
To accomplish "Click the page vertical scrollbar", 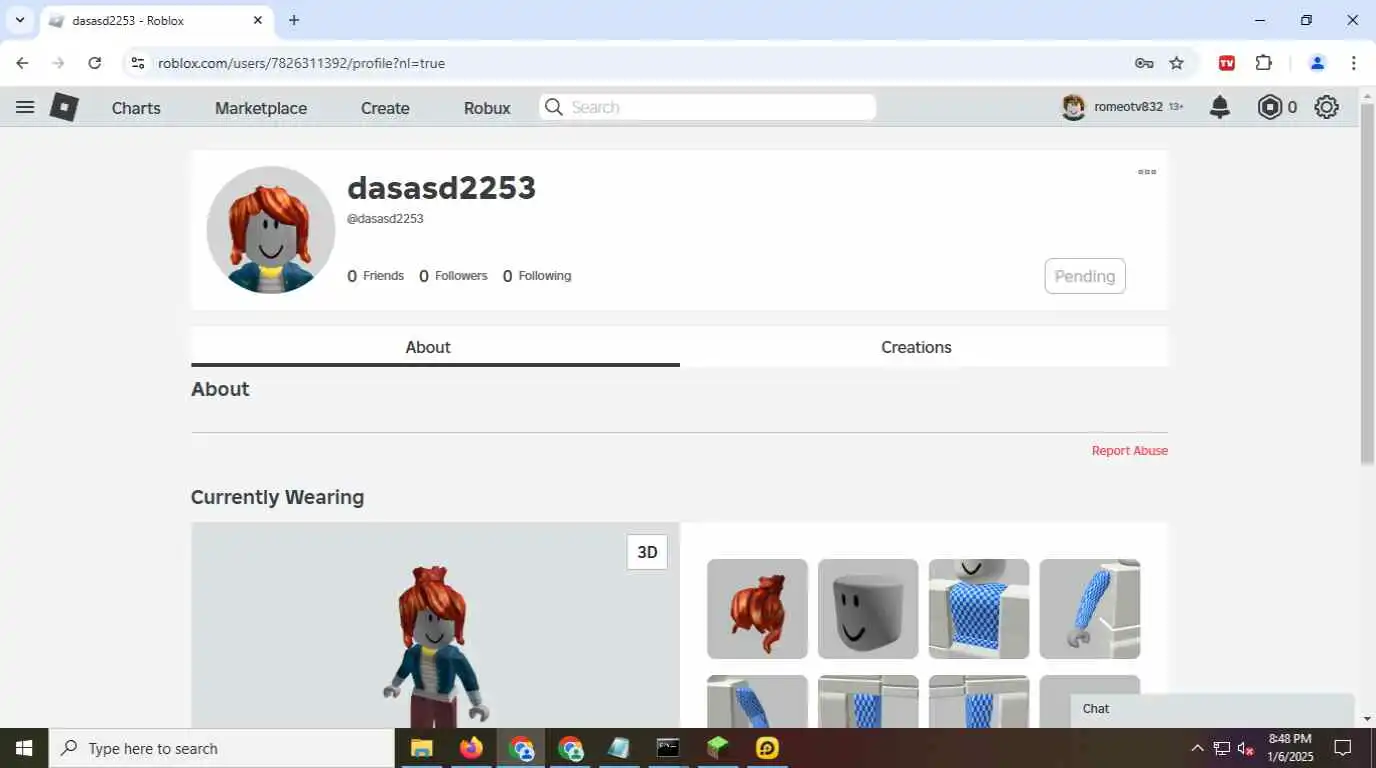I will (1367, 283).
